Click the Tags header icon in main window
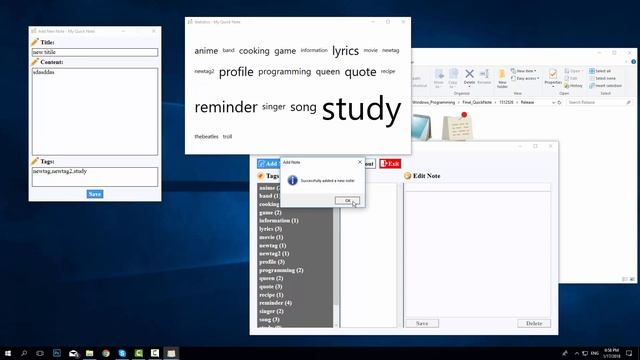This screenshot has height=360, width=640. click(261, 176)
